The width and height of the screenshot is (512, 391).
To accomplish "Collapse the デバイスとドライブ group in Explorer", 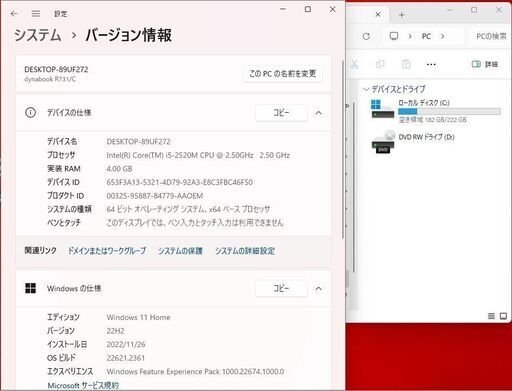I will click(366, 89).
